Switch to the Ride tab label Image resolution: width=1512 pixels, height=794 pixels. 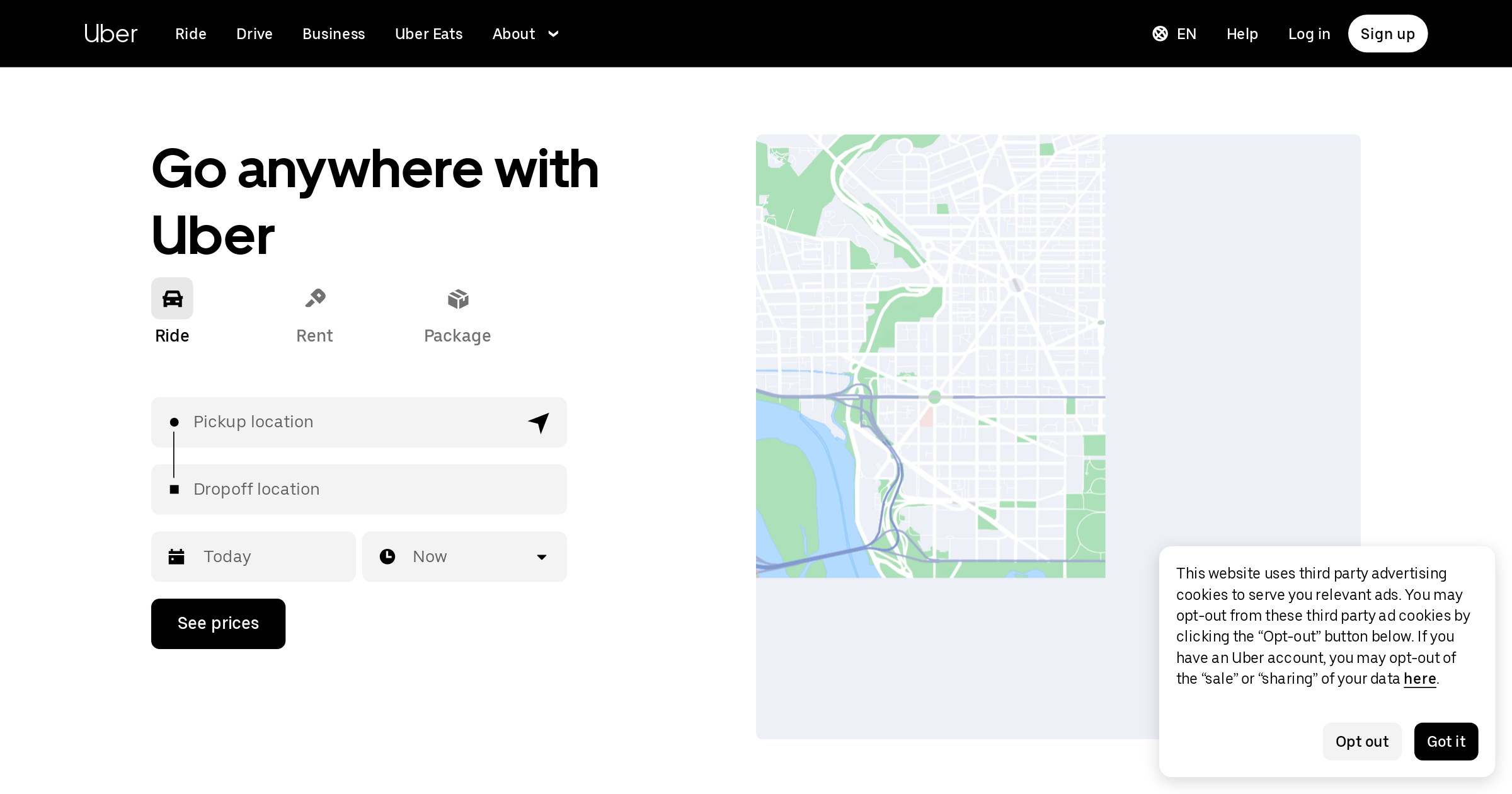[172, 336]
